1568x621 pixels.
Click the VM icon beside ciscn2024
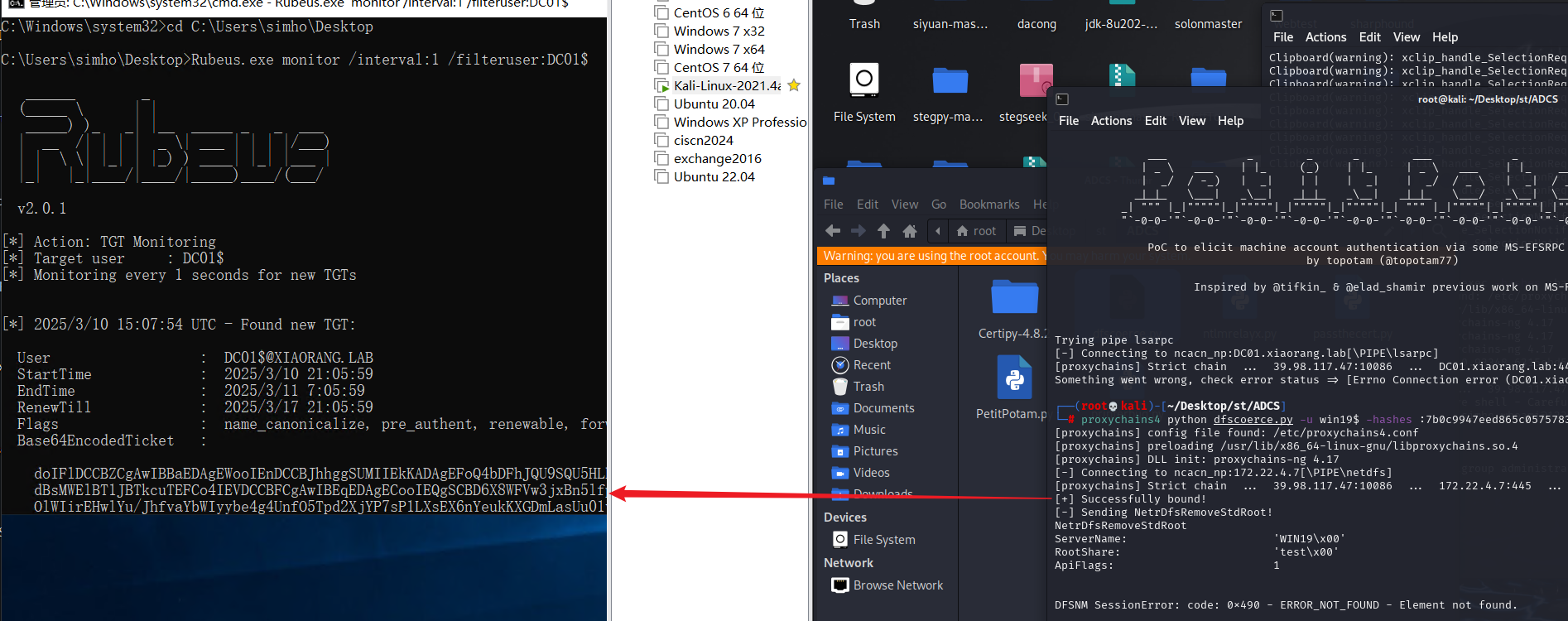661,140
